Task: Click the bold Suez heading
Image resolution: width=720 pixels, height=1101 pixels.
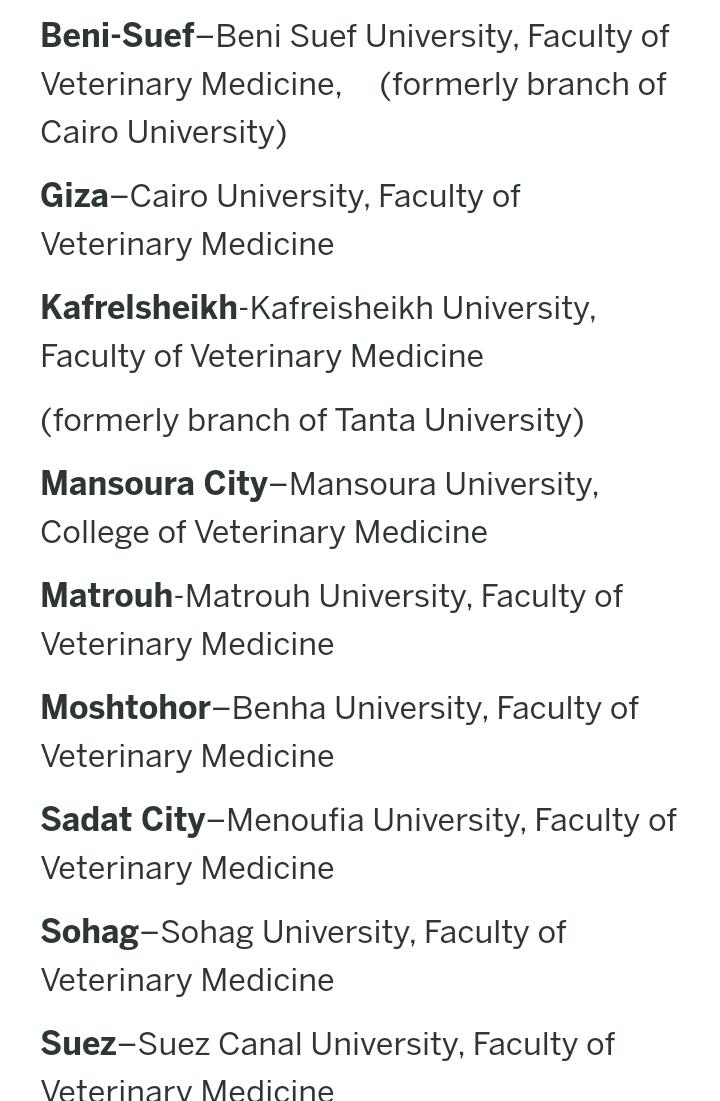Action: [78, 1044]
